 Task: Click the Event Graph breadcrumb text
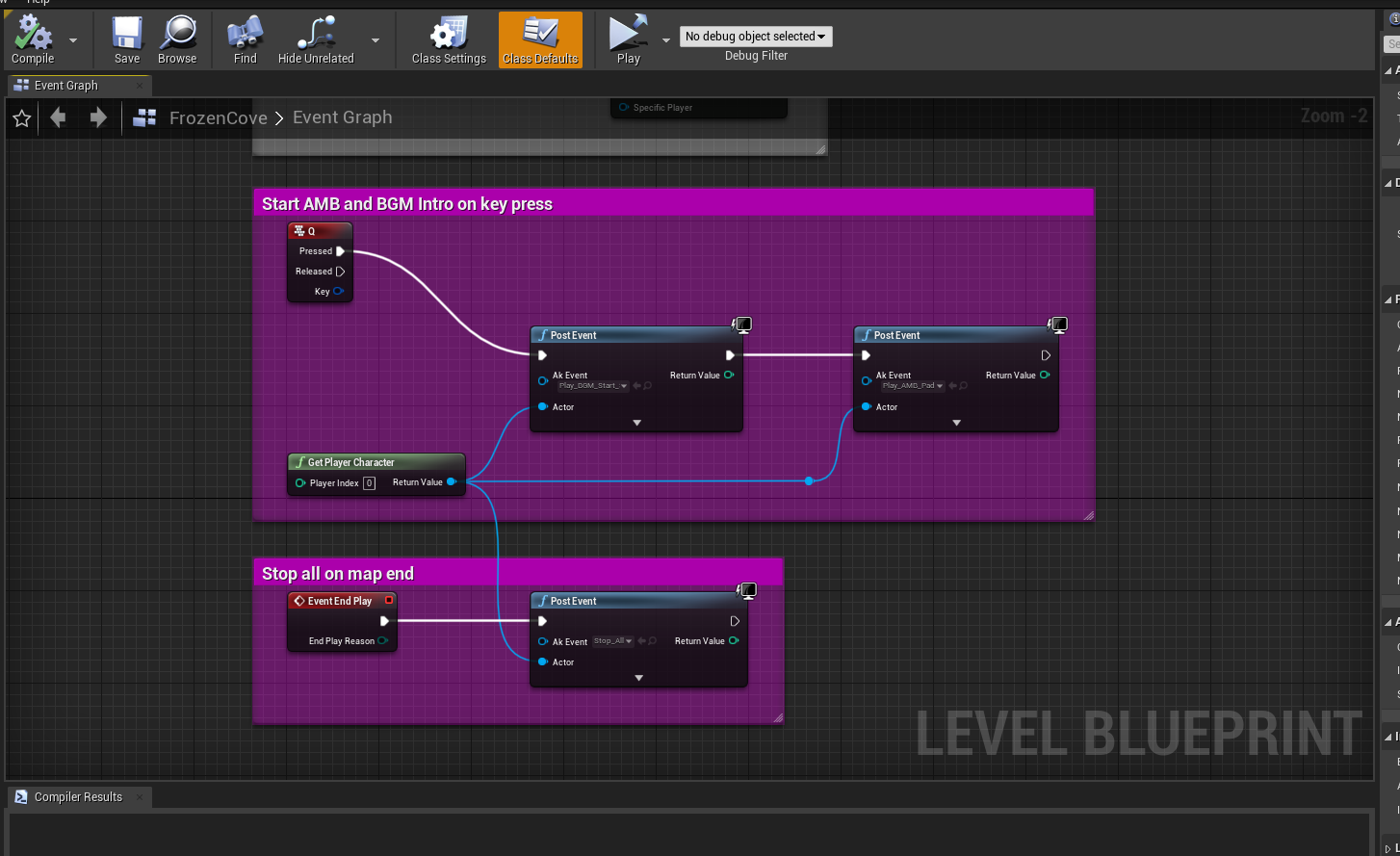point(343,117)
